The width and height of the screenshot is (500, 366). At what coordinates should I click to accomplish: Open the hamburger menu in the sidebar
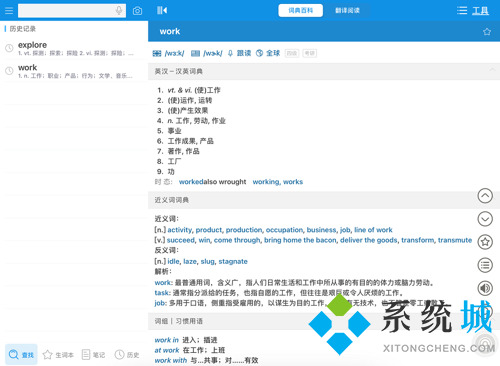pos(9,11)
